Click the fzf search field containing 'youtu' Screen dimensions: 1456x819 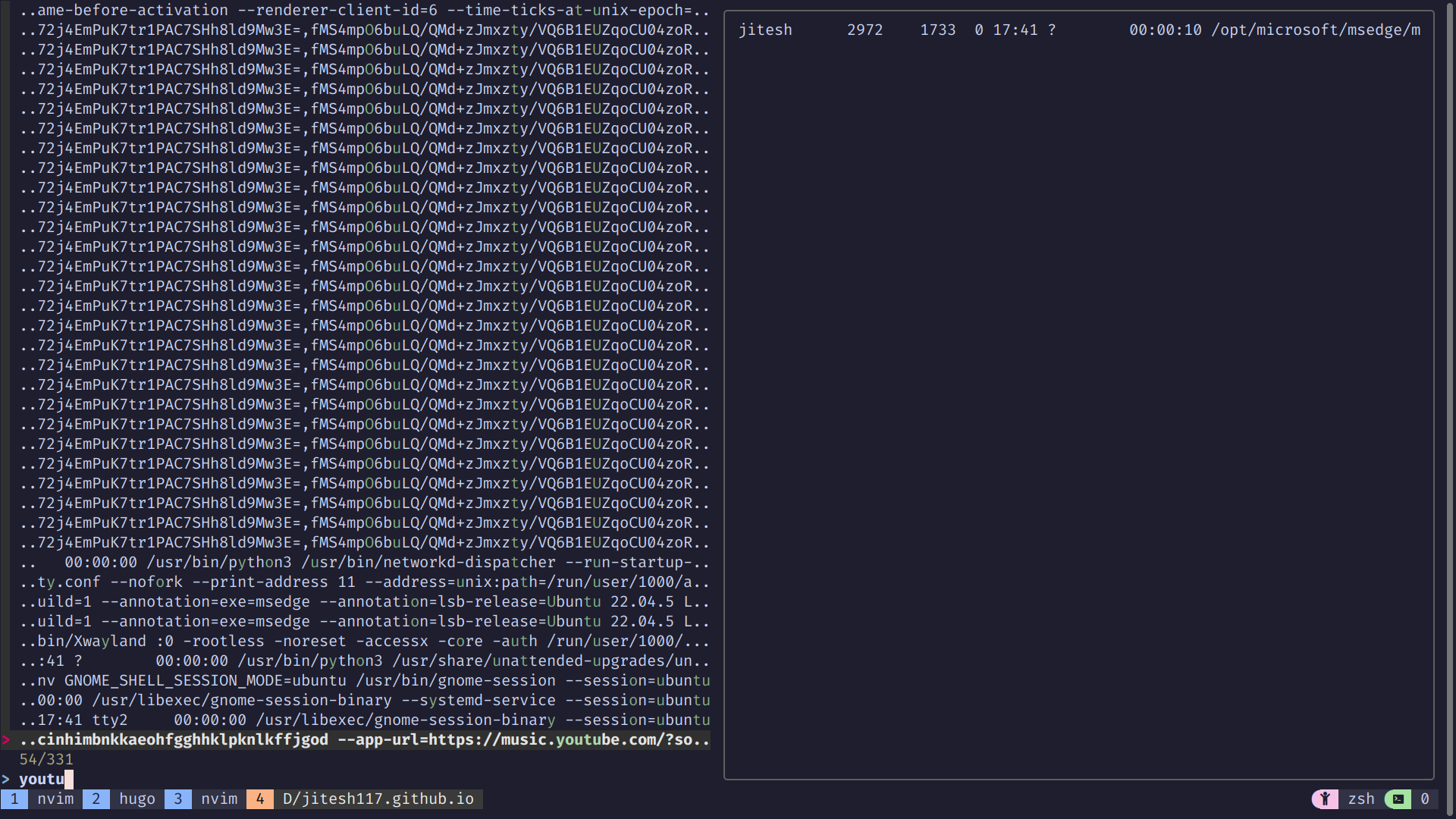pos(42,779)
